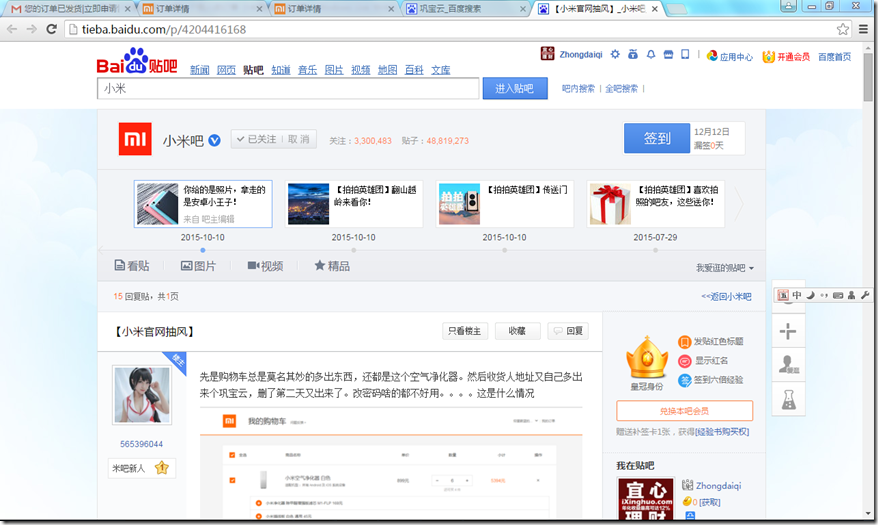This screenshot has width=878, height=525.
Task: Toggle the 中 Chinese mode on IME toolbar
Action: tap(796, 295)
